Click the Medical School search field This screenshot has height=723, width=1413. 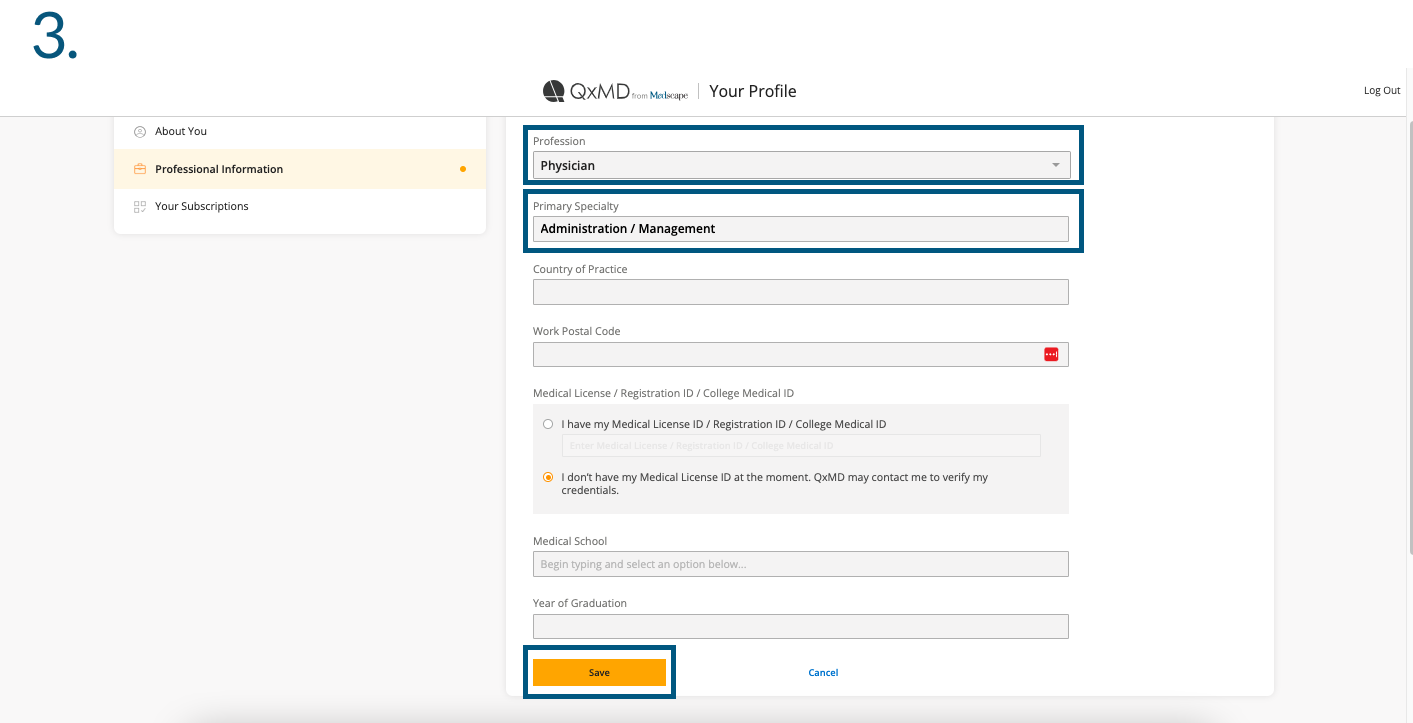(x=801, y=564)
